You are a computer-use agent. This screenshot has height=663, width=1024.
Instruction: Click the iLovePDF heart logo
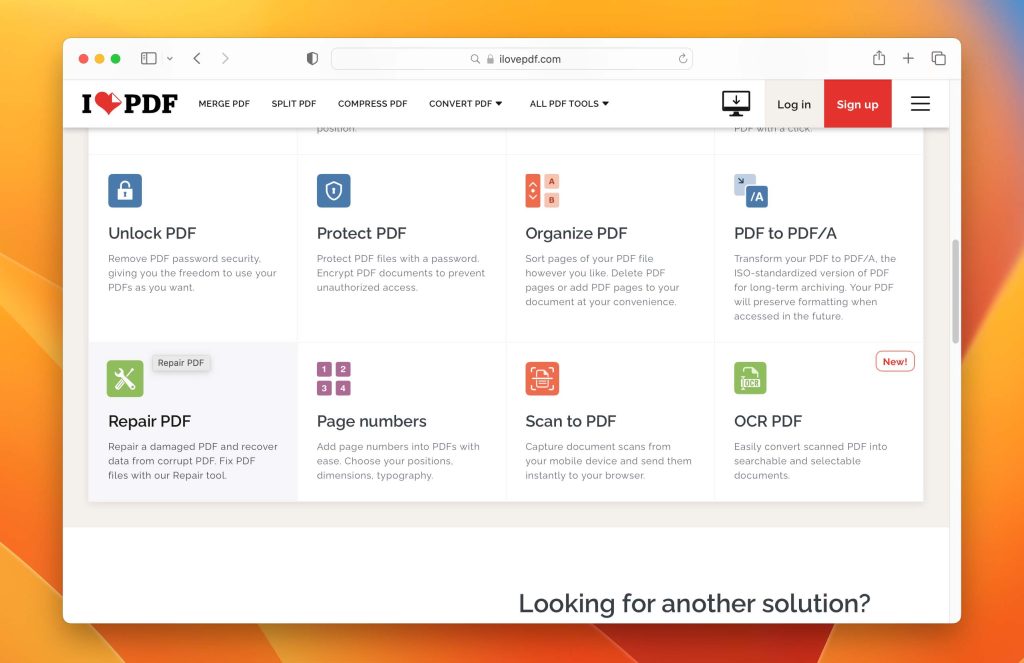pos(129,103)
